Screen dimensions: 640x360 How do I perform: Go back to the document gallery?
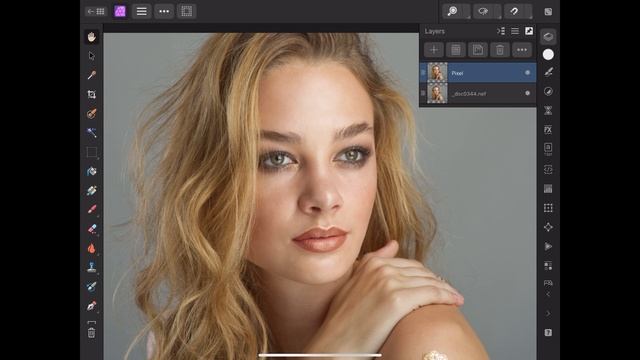click(96, 11)
